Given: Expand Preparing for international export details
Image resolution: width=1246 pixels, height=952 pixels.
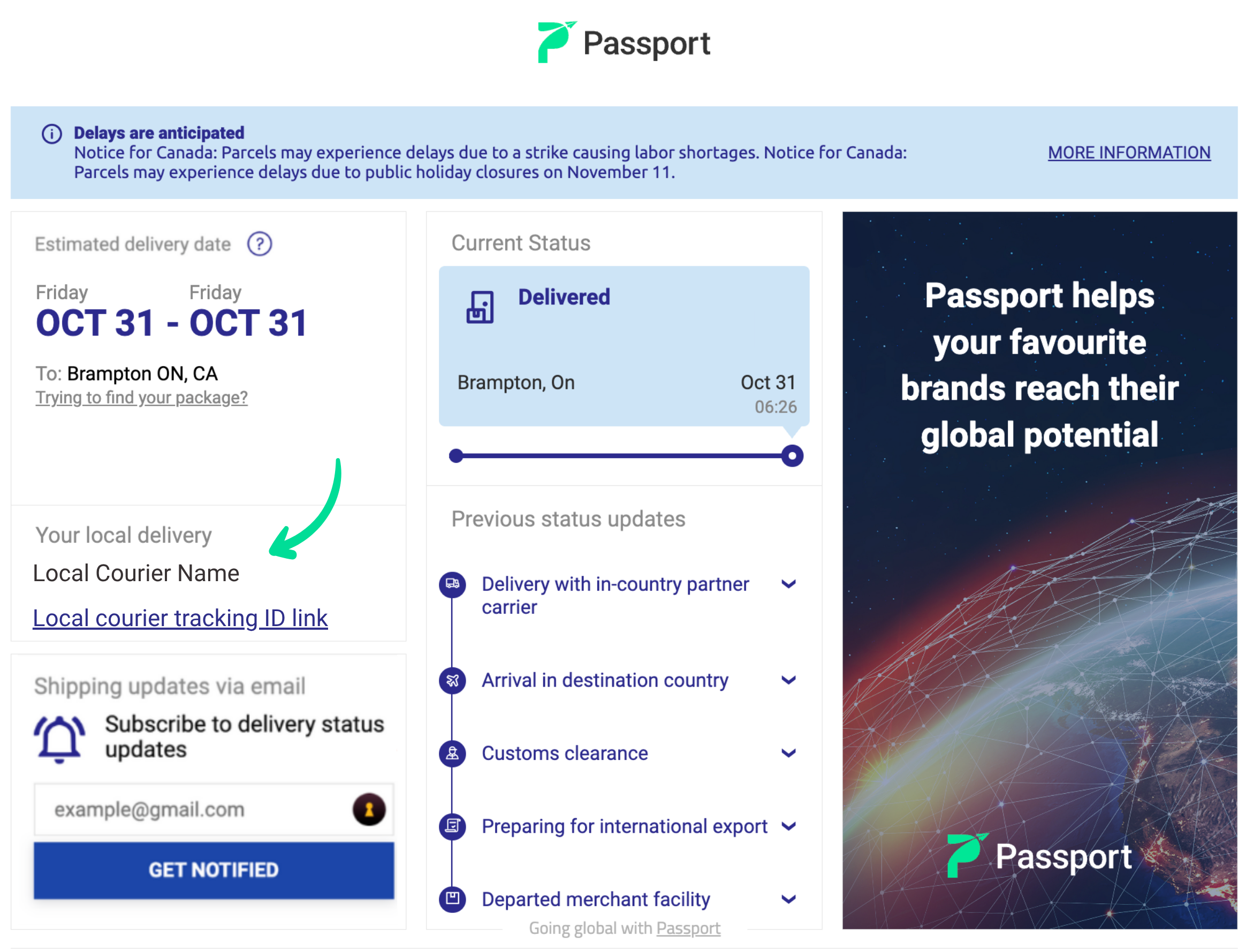Looking at the screenshot, I should click(789, 826).
